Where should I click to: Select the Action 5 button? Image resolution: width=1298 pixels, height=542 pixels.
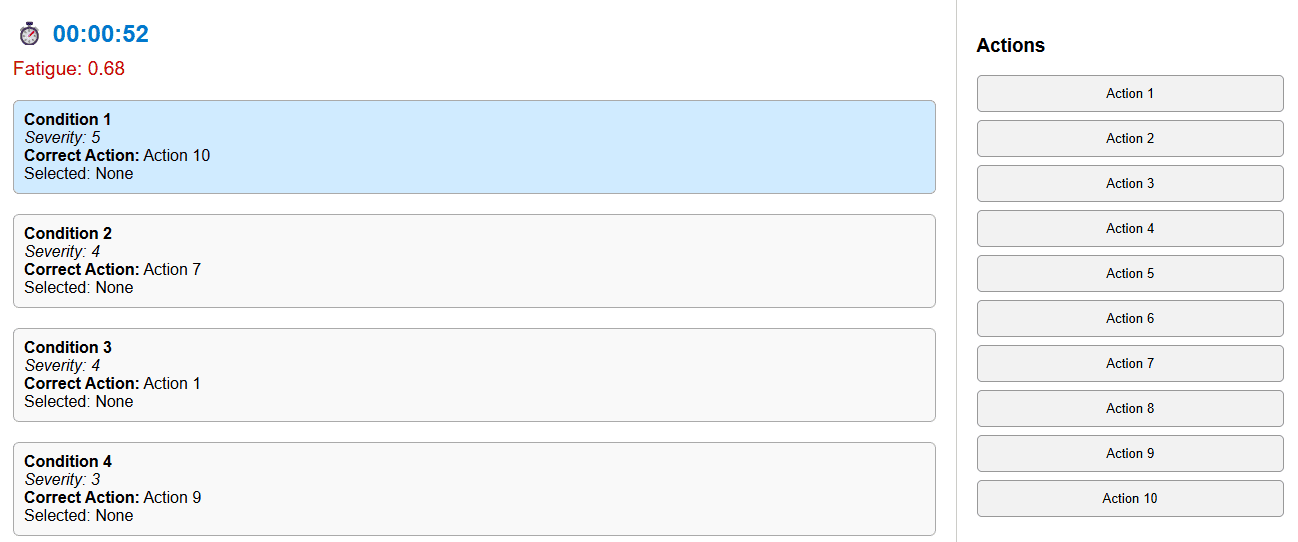[1129, 274]
